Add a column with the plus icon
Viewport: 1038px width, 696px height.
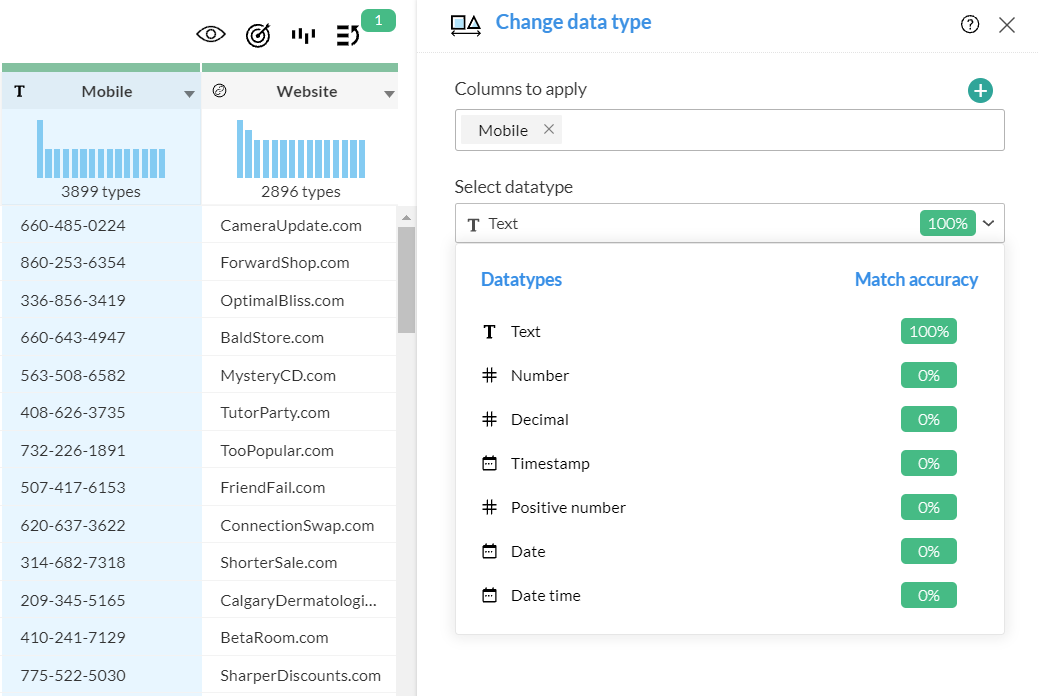point(980,91)
